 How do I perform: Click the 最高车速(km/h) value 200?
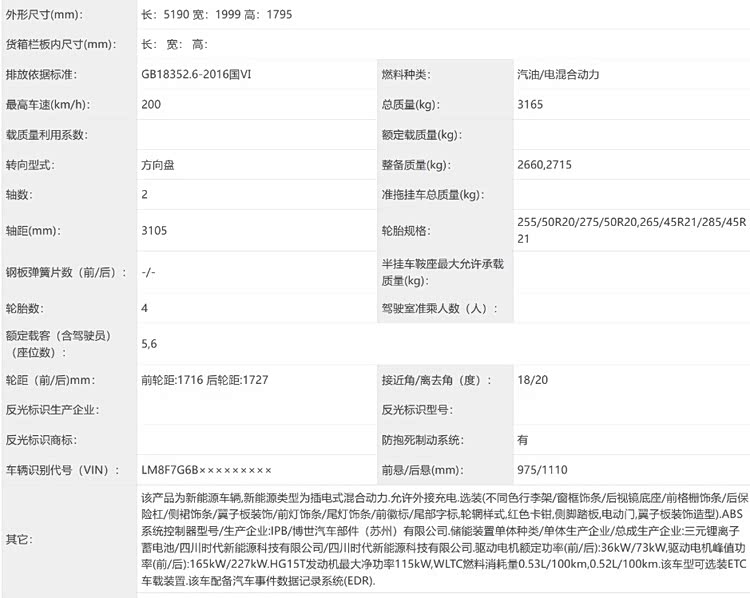coord(151,104)
